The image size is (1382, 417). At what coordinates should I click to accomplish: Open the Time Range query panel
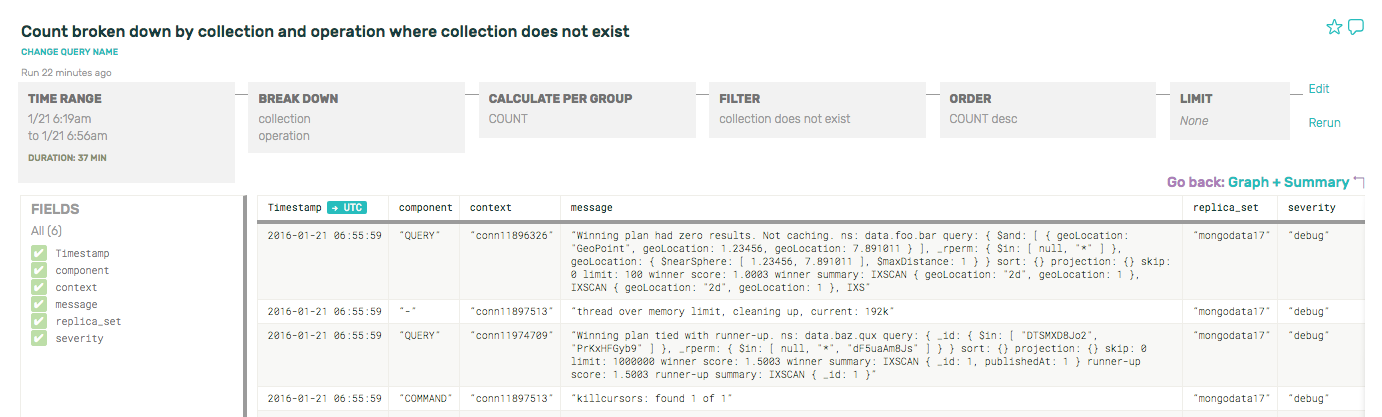coord(128,132)
